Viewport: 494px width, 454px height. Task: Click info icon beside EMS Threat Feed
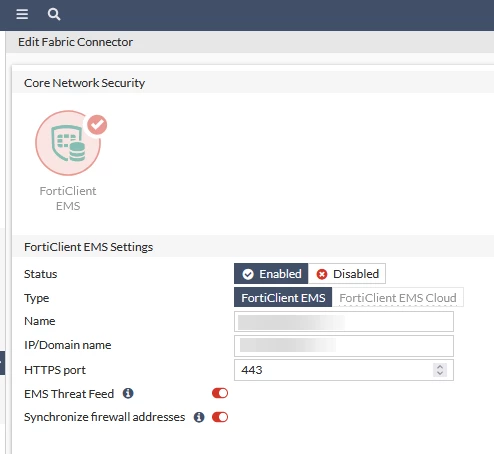click(128, 393)
